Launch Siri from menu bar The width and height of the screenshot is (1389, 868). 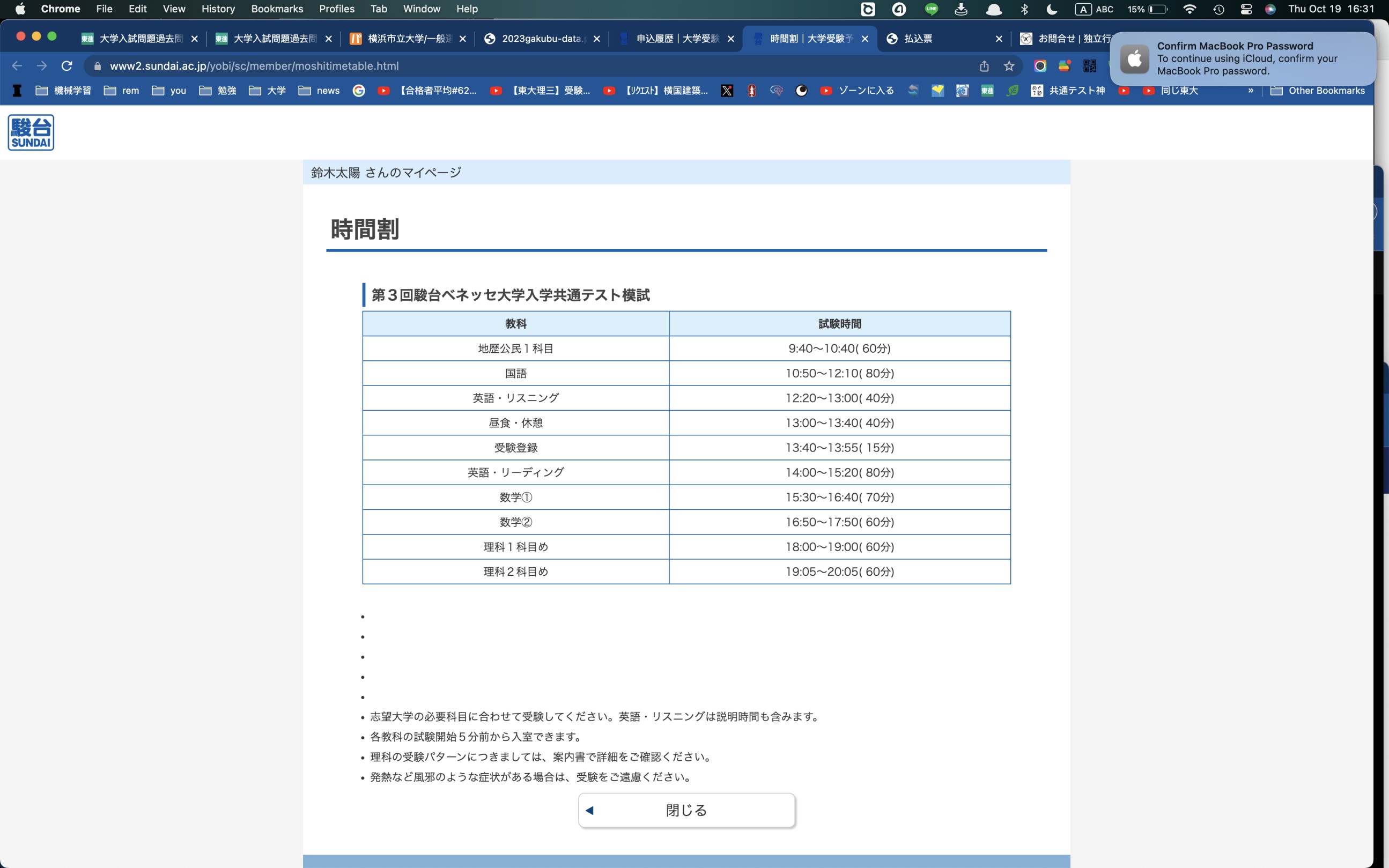[1270, 9]
